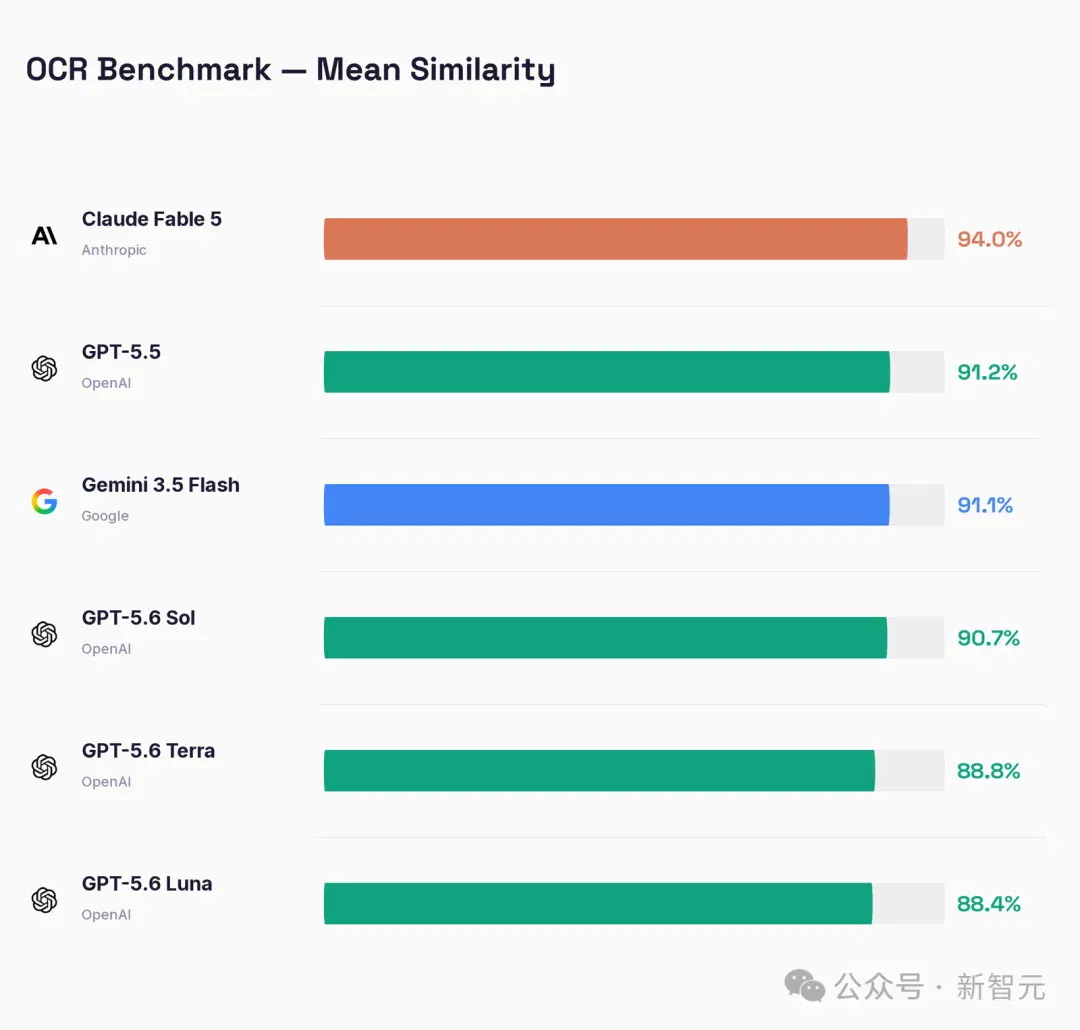Click the 94.0% score value
The height and width of the screenshot is (1030, 1080).
[989, 239]
